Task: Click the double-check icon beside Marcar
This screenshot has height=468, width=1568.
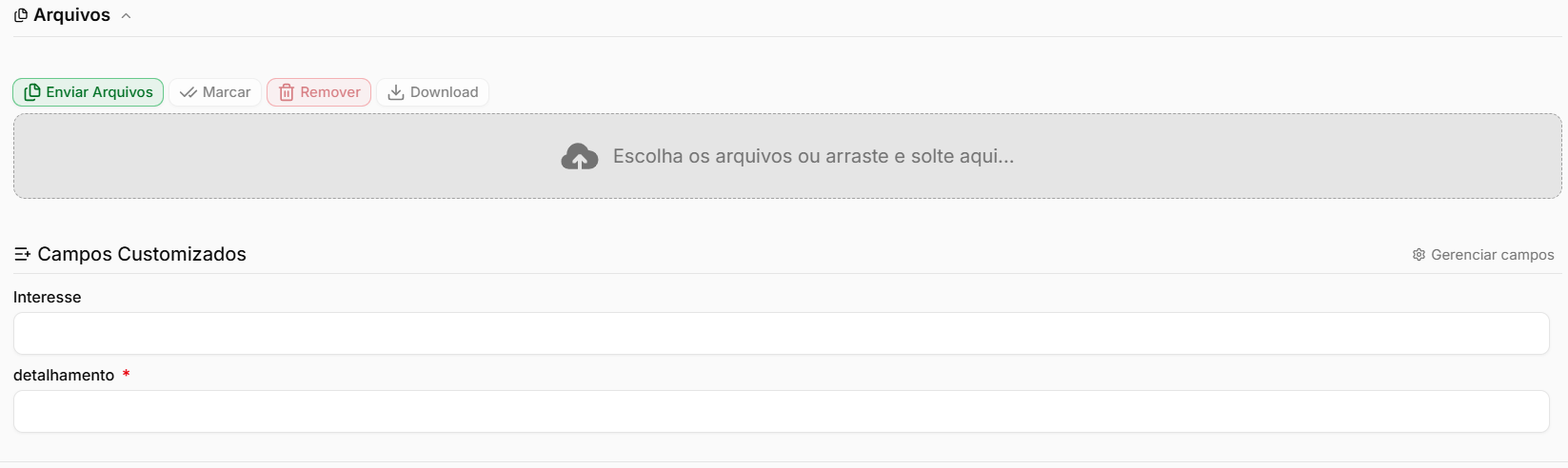Action: pyautogui.click(x=189, y=93)
